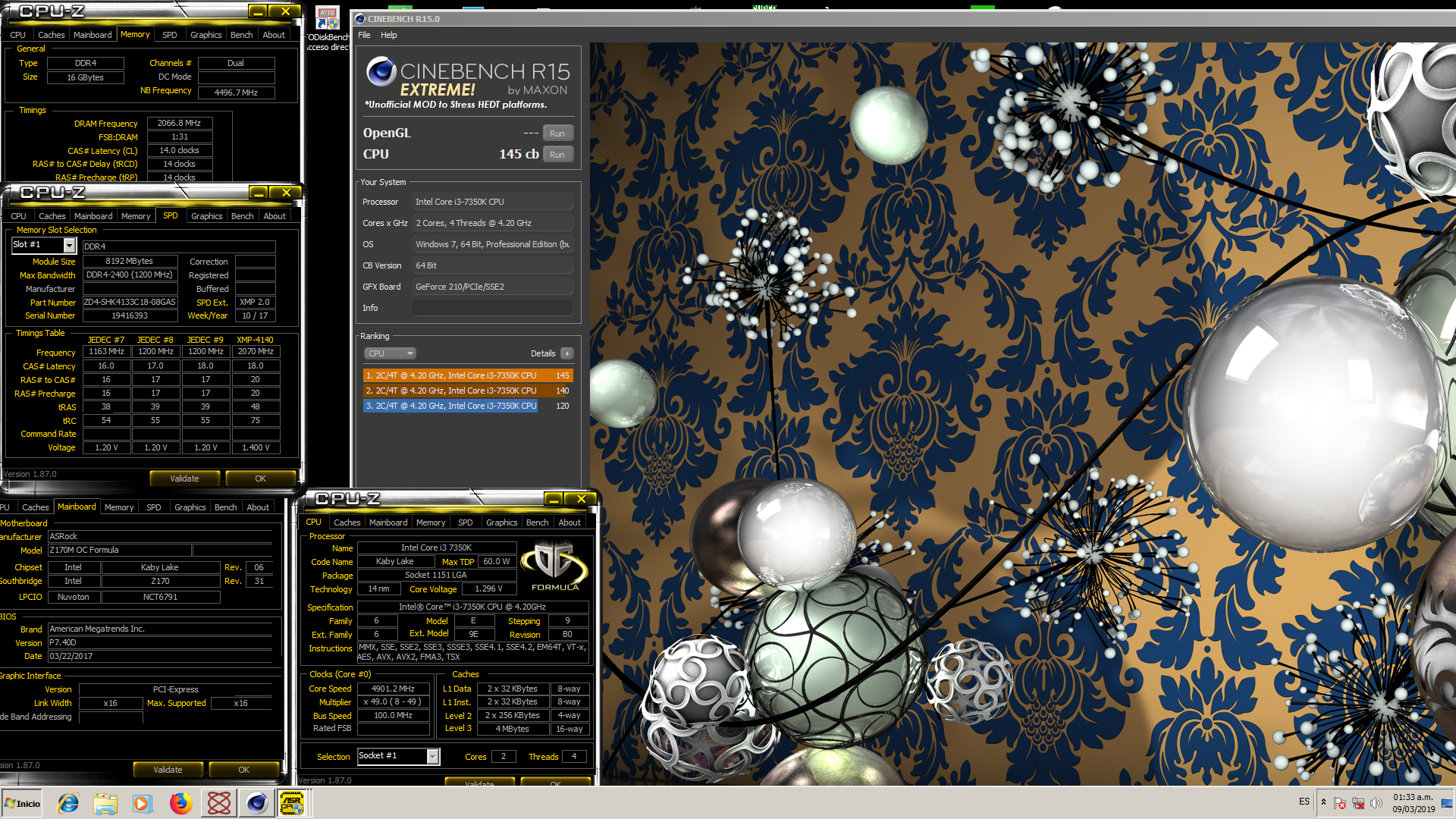Minimize the Memory CPU-Z window
The image size is (1456, 819).
[258, 11]
